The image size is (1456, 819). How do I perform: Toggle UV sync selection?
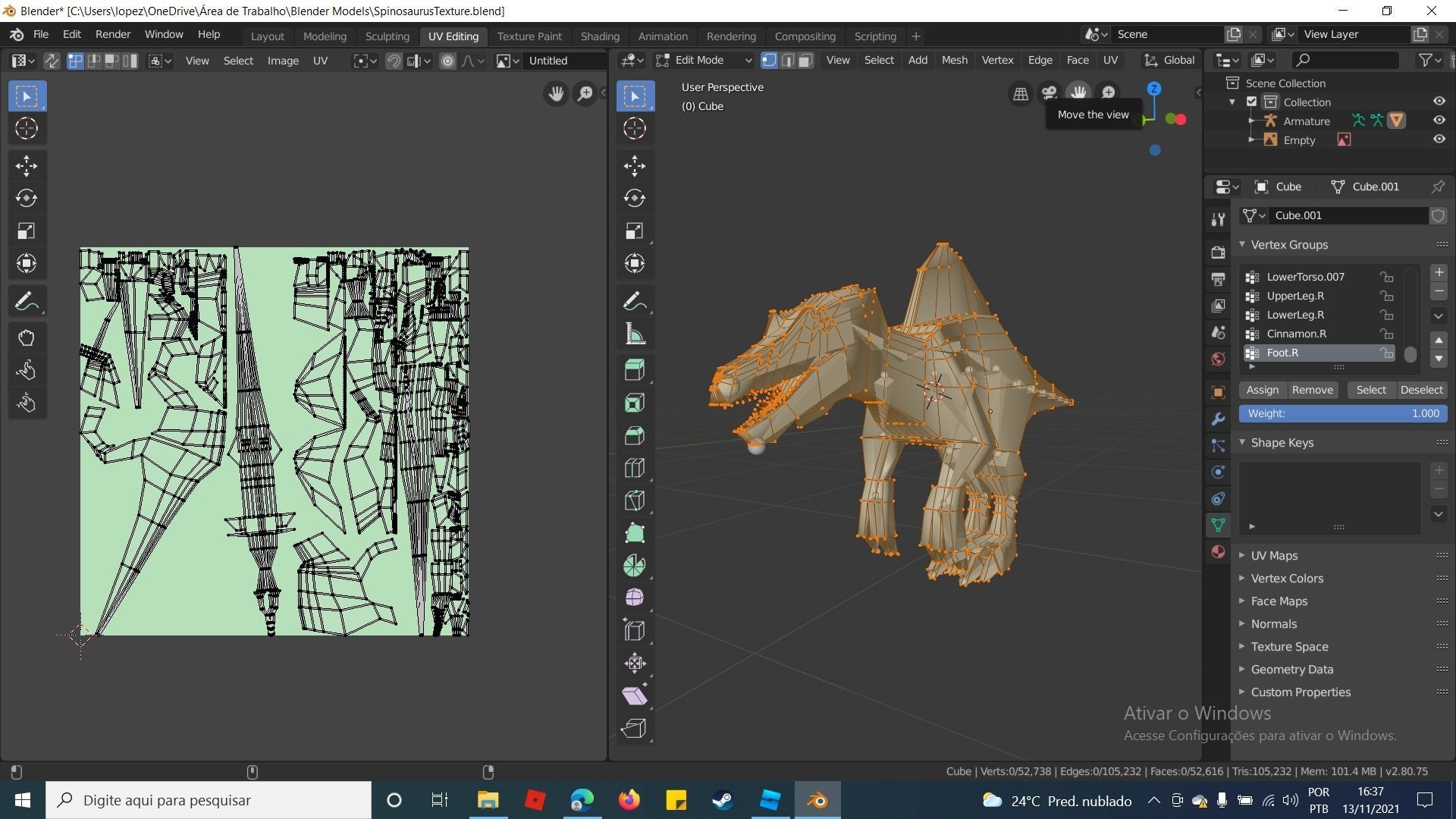tap(52, 61)
